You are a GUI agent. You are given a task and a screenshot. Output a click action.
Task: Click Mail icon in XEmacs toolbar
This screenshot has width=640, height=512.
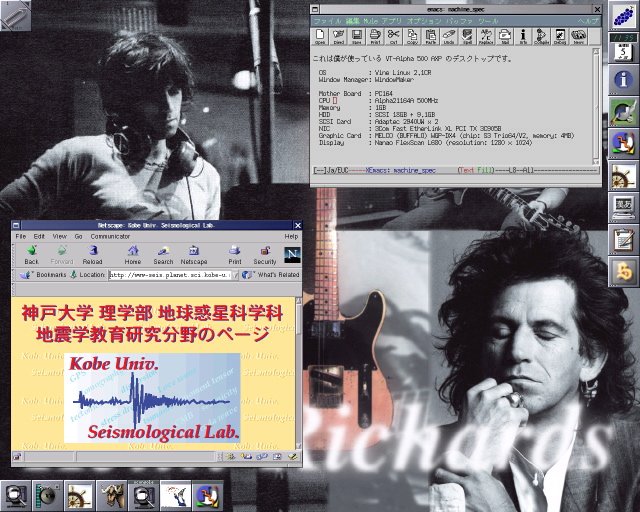click(x=505, y=36)
